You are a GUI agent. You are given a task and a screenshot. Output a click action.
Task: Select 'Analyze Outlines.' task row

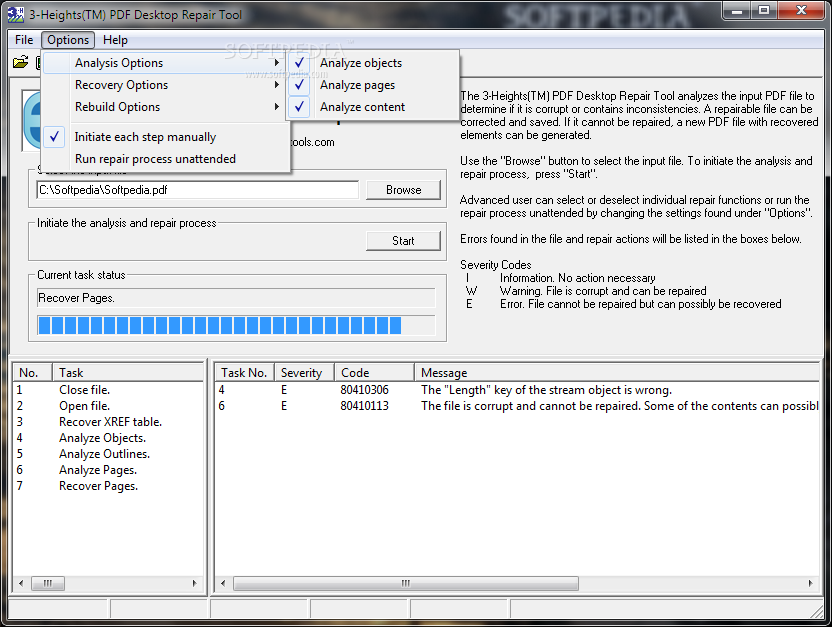pyautogui.click(x=108, y=454)
